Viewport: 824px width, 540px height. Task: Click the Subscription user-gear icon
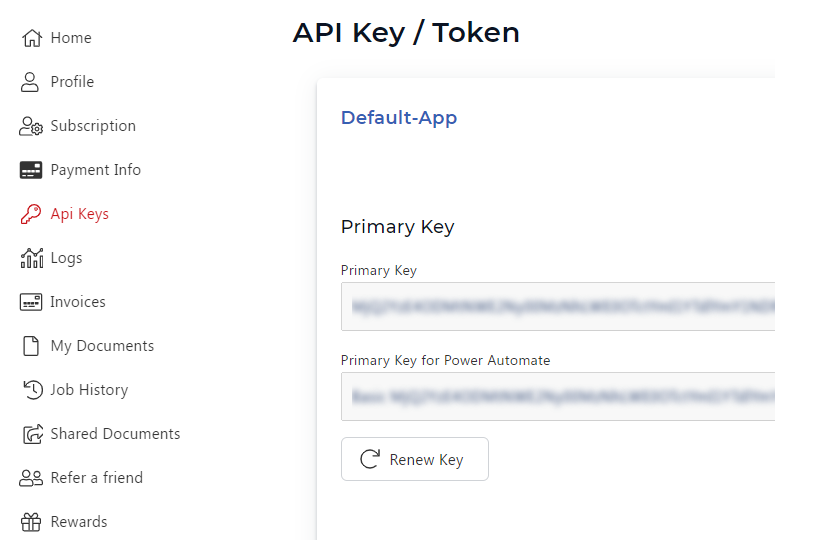click(31, 126)
